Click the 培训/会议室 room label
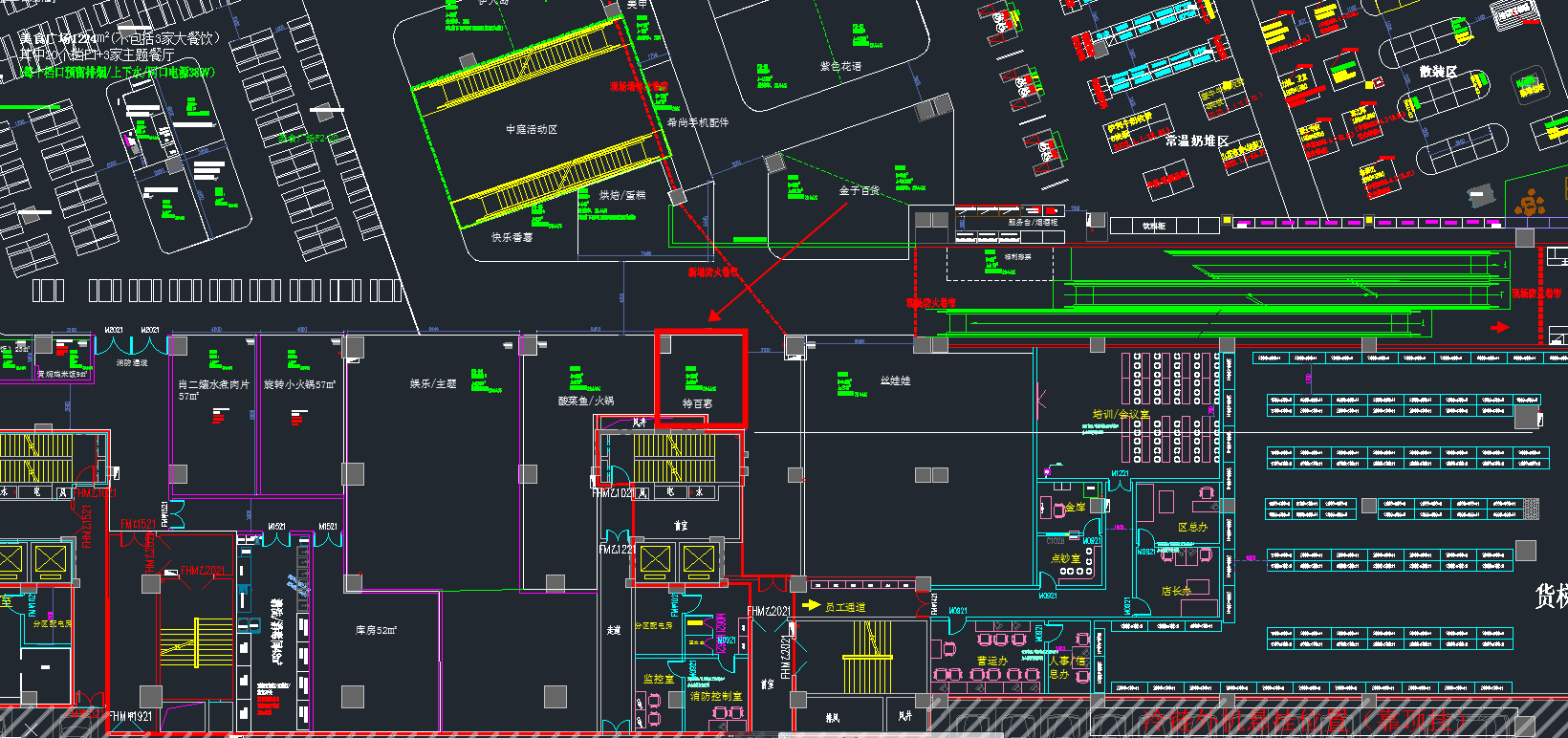This screenshot has height=738, width=1568. point(1121,414)
